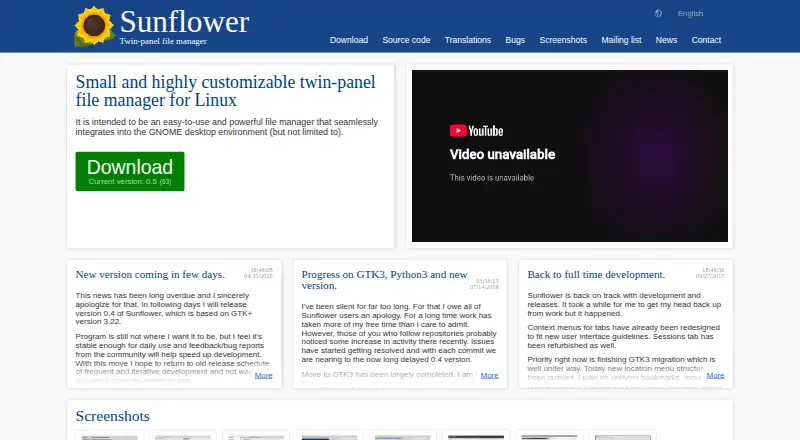Open the News nav link
This screenshot has height=440, width=800.
(666, 40)
